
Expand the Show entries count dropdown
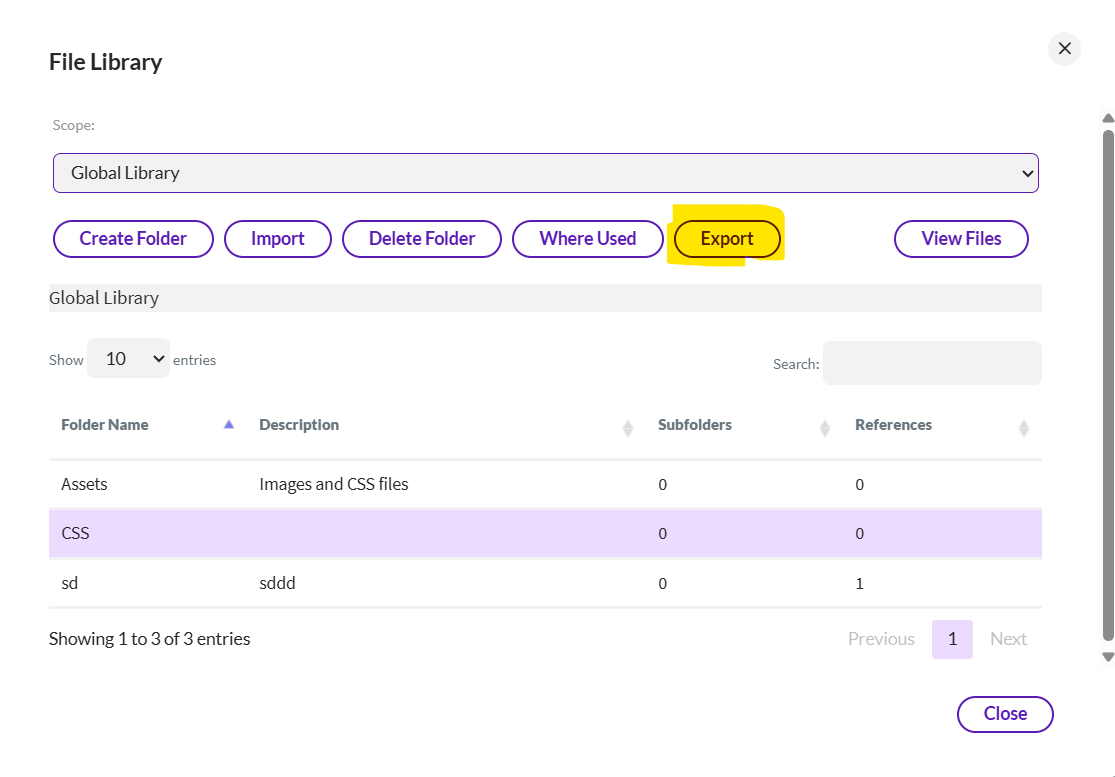128,358
